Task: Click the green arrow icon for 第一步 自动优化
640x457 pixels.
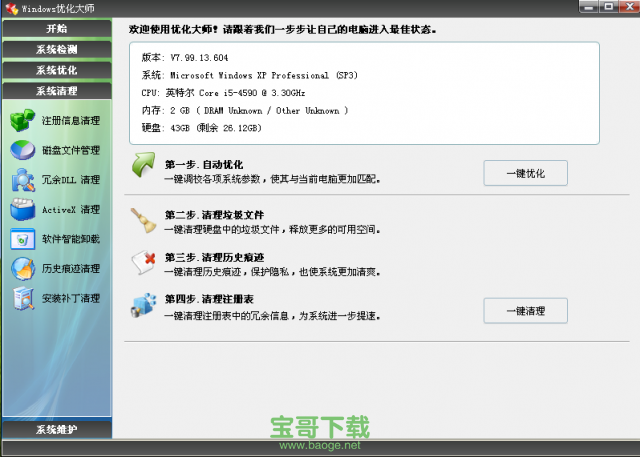Action: click(x=143, y=165)
